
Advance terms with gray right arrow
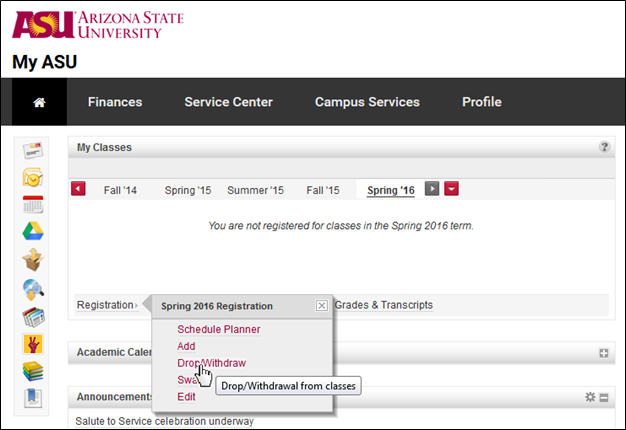(432, 188)
